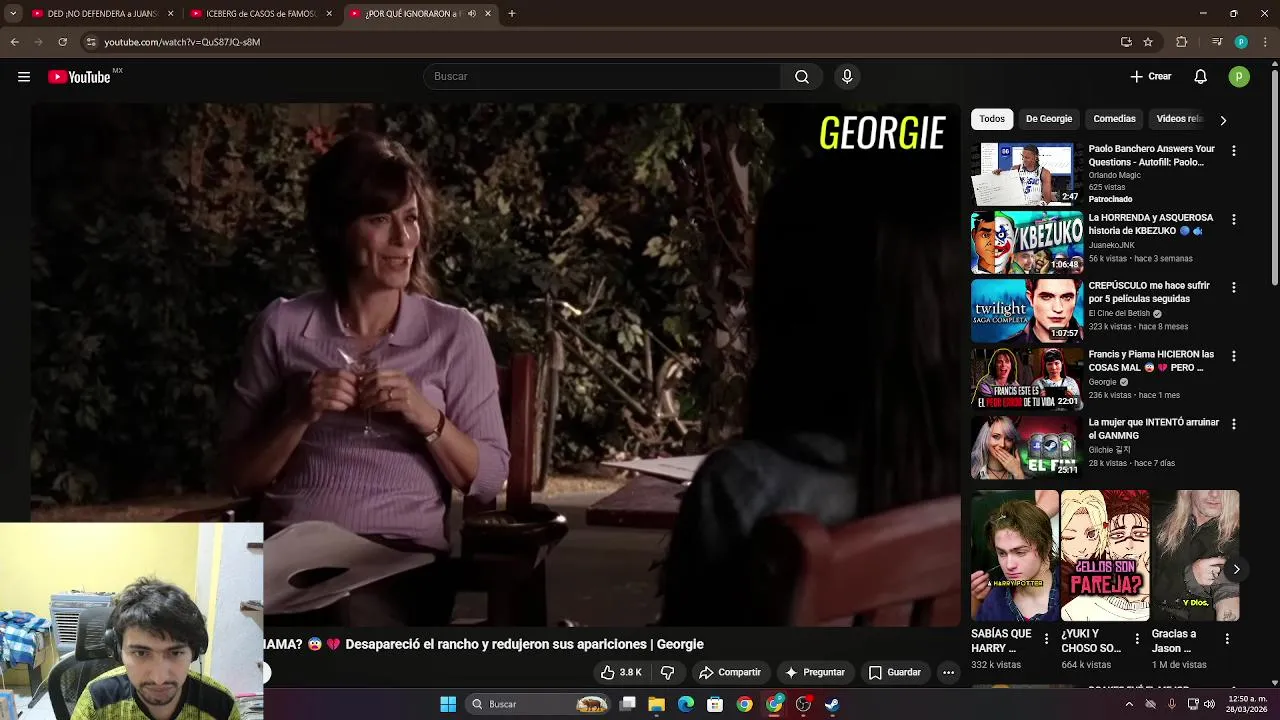
Task: Open options for YUKI Y CHOSO short
Action: click(1137, 638)
